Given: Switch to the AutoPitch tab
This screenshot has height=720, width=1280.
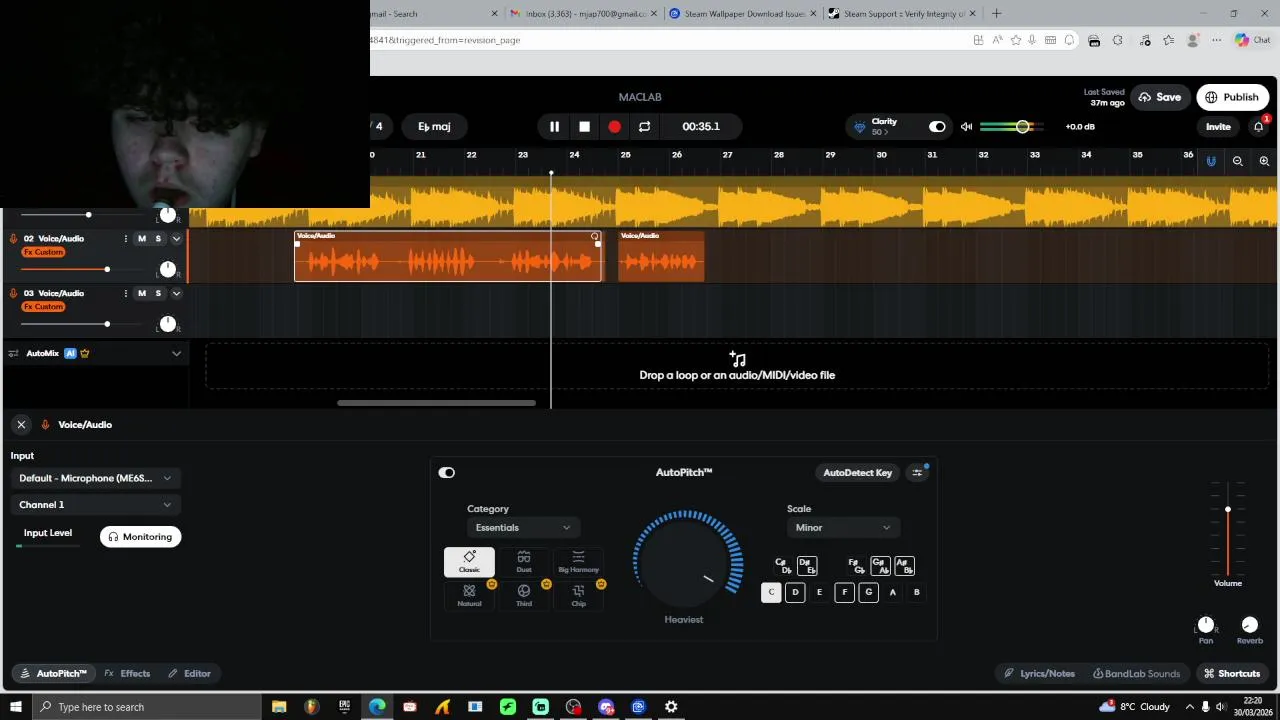Looking at the screenshot, I should coord(53,674).
